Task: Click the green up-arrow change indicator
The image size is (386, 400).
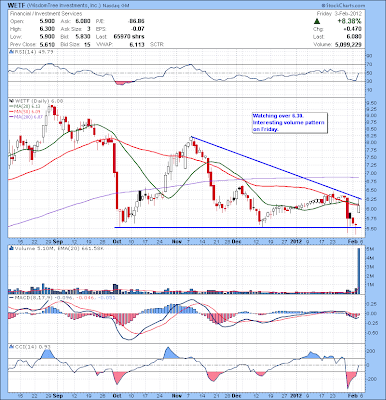Action: tap(317, 21)
